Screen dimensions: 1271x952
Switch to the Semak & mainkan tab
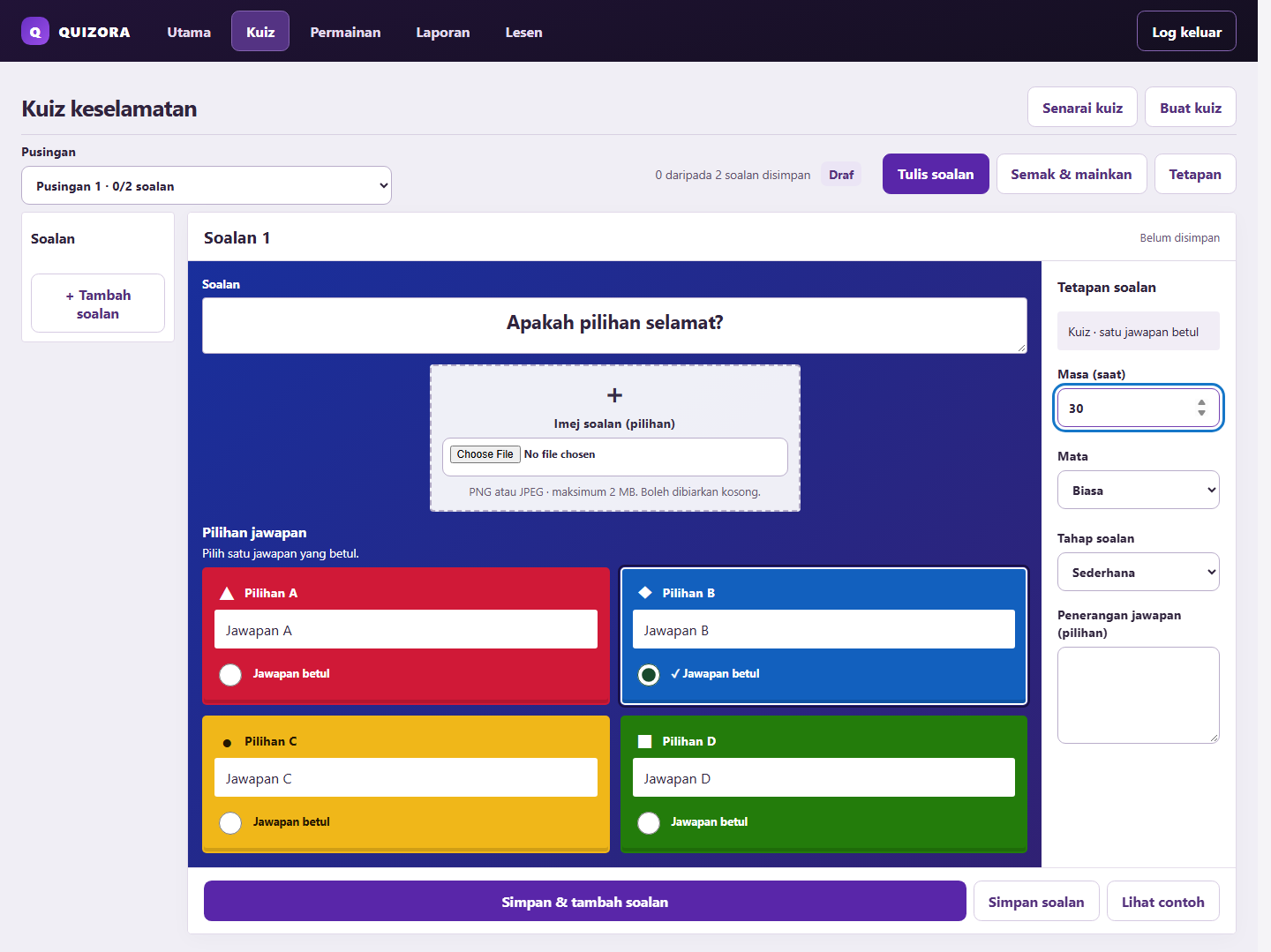pyautogui.click(x=1072, y=174)
